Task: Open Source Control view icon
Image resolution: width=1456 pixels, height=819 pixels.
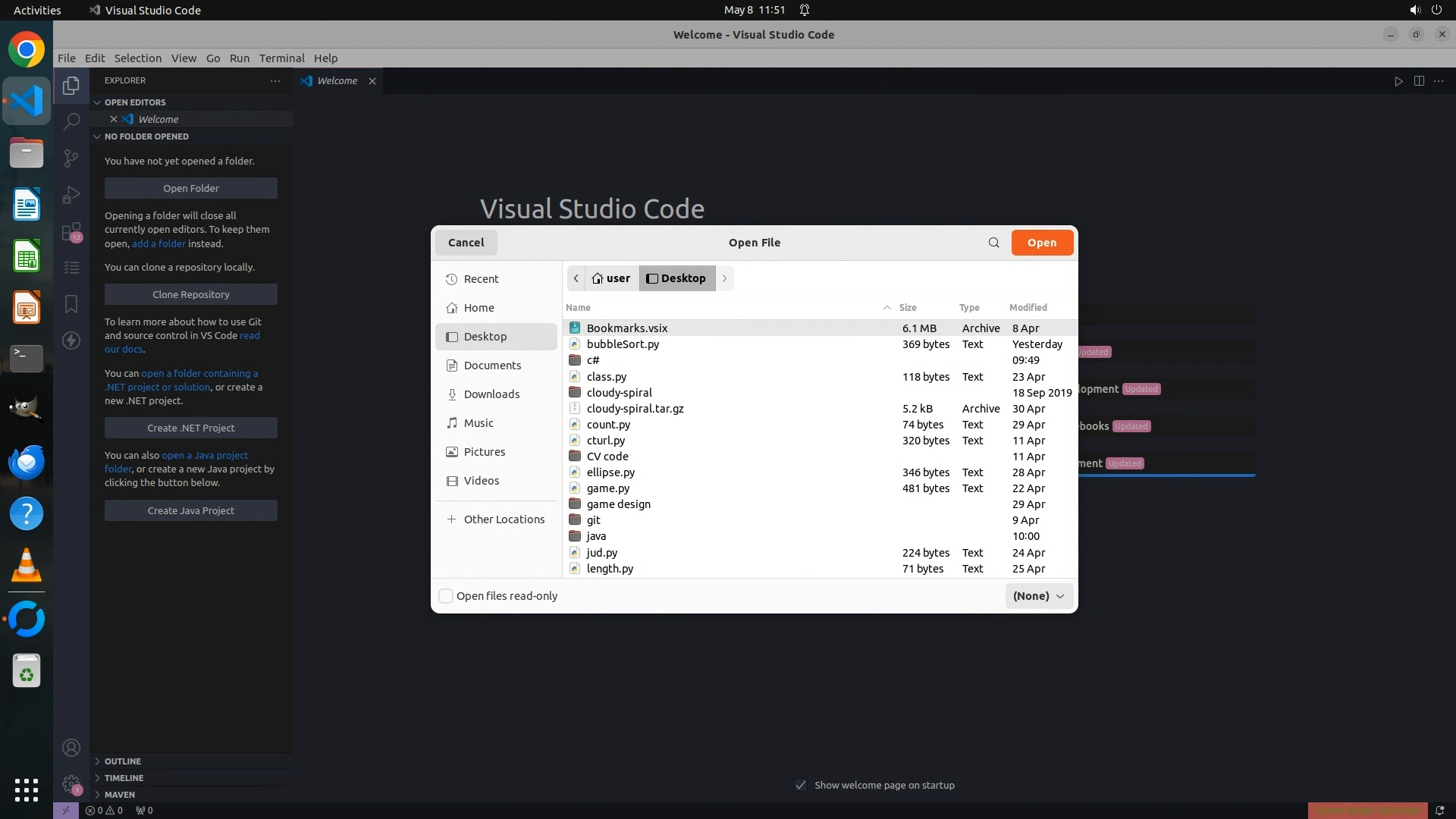Action: [71, 158]
